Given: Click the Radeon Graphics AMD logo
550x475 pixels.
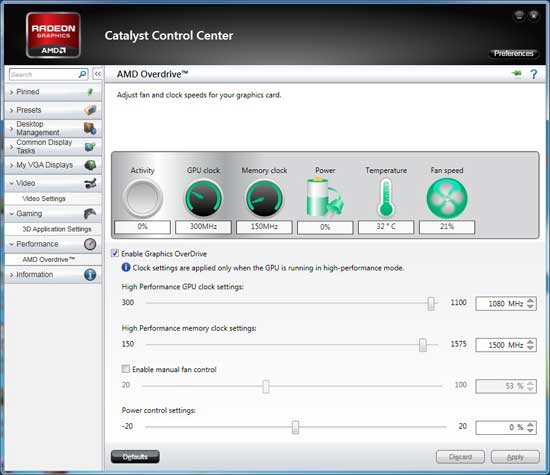Looking at the screenshot, I should coord(53,35).
